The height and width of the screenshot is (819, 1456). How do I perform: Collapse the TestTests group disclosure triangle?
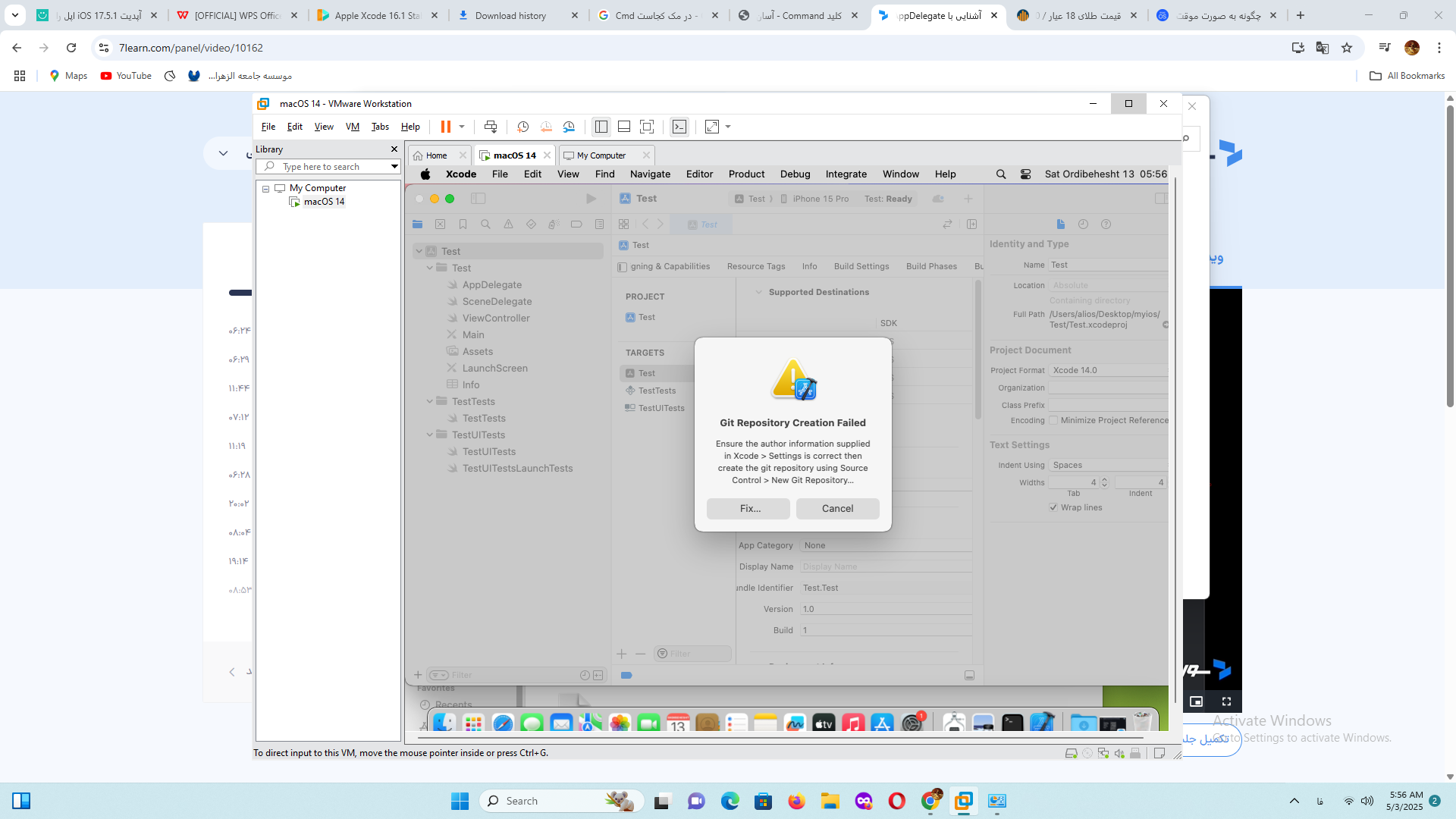[429, 401]
